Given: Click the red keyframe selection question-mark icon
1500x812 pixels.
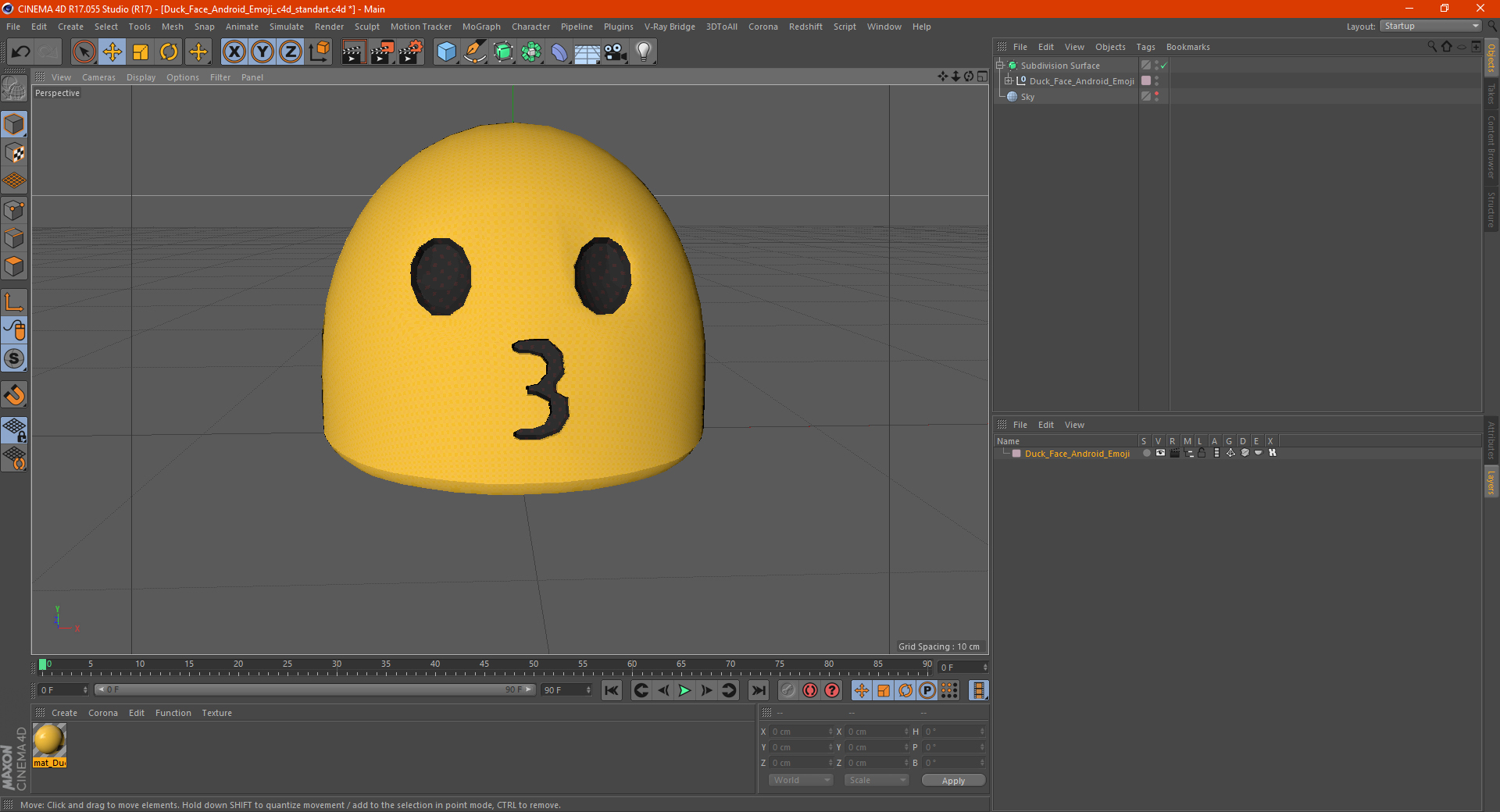Looking at the screenshot, I should coord(832,690).
